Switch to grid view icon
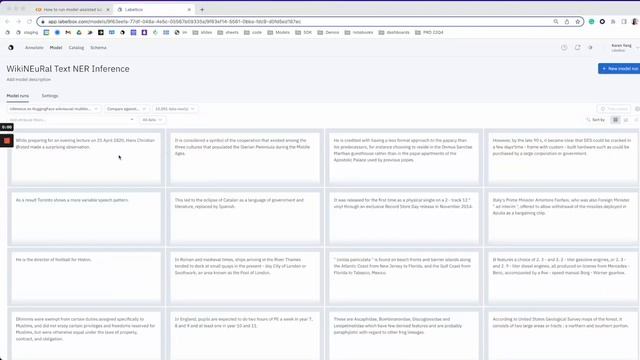640x360 pixels. click(616, 120)
